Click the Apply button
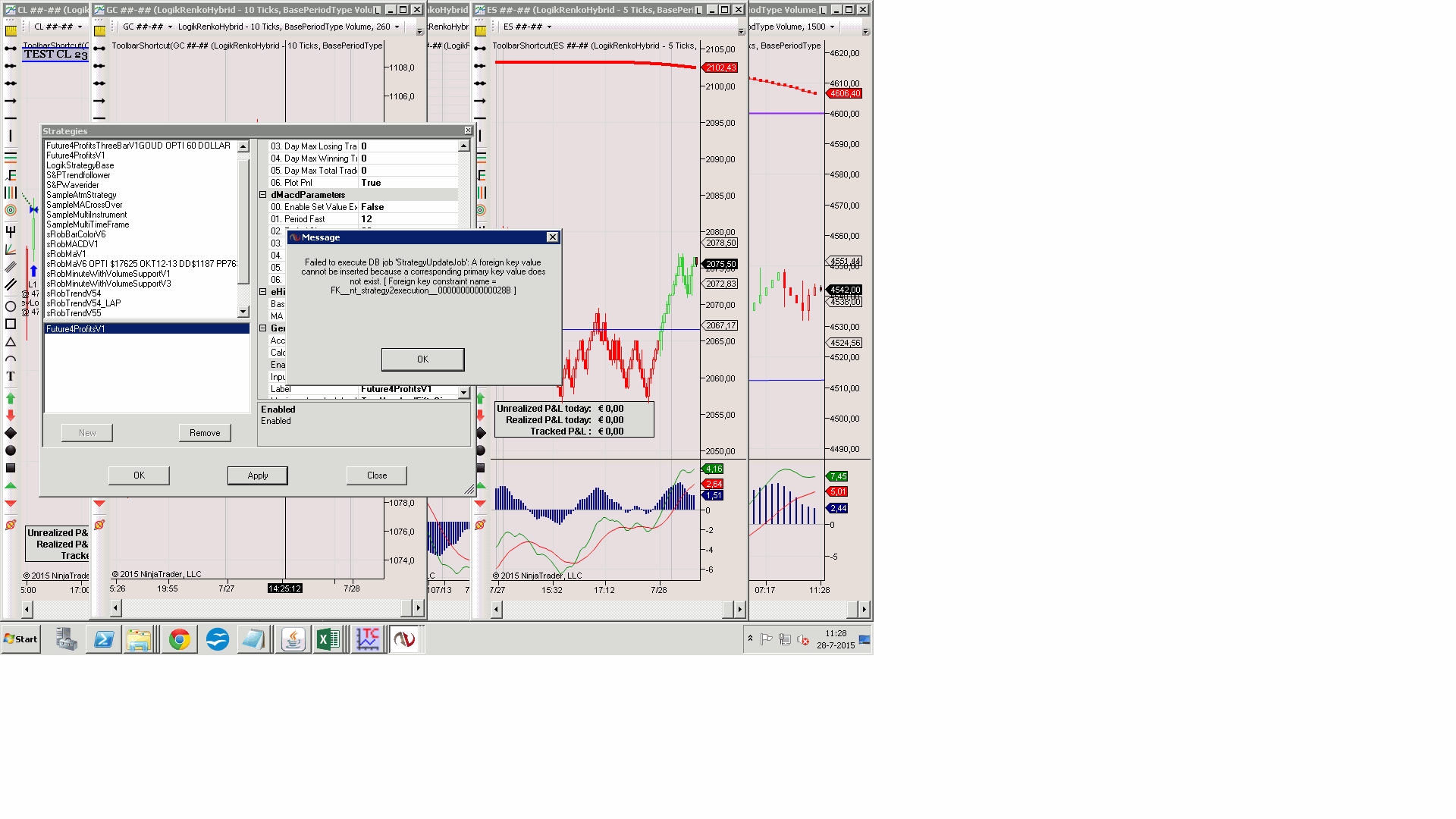The image size is (1456, 819). coord(257,475)
